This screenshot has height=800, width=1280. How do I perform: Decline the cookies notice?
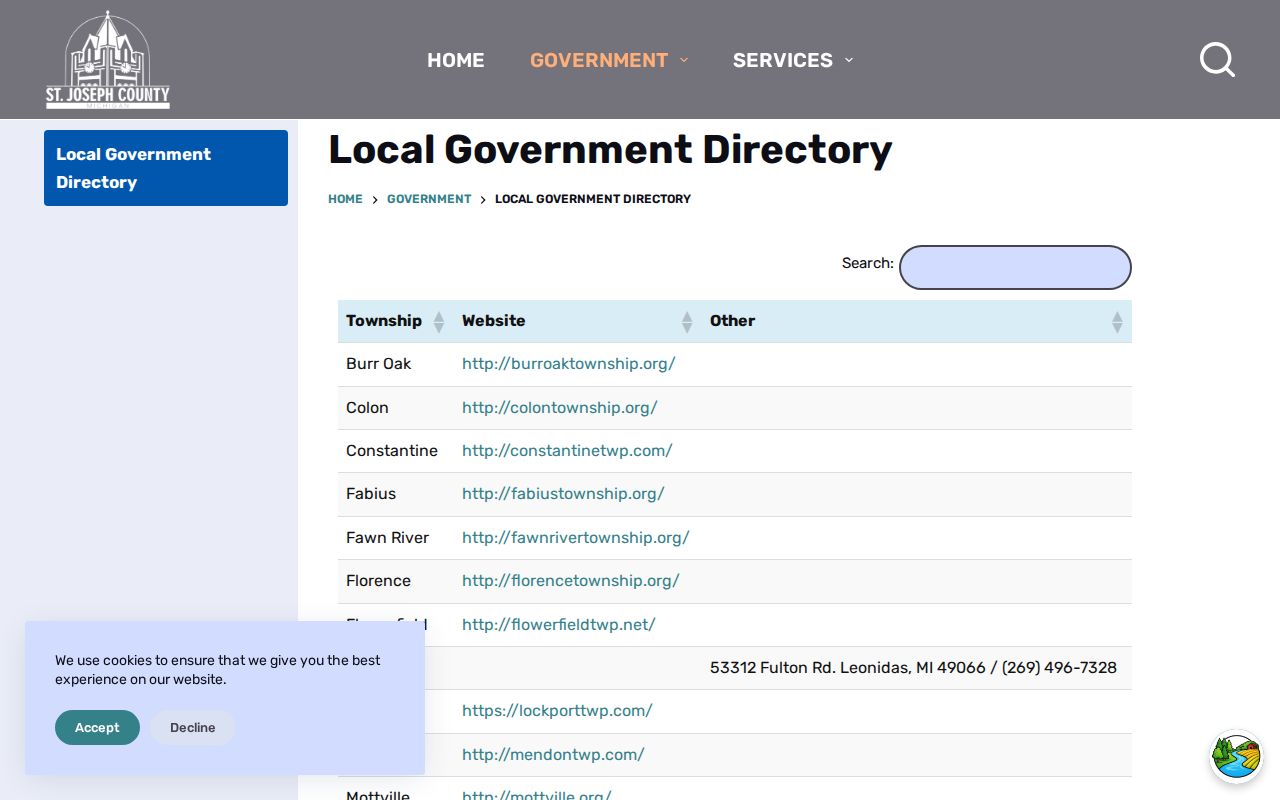pyautogui.click(x=193, y=727)
